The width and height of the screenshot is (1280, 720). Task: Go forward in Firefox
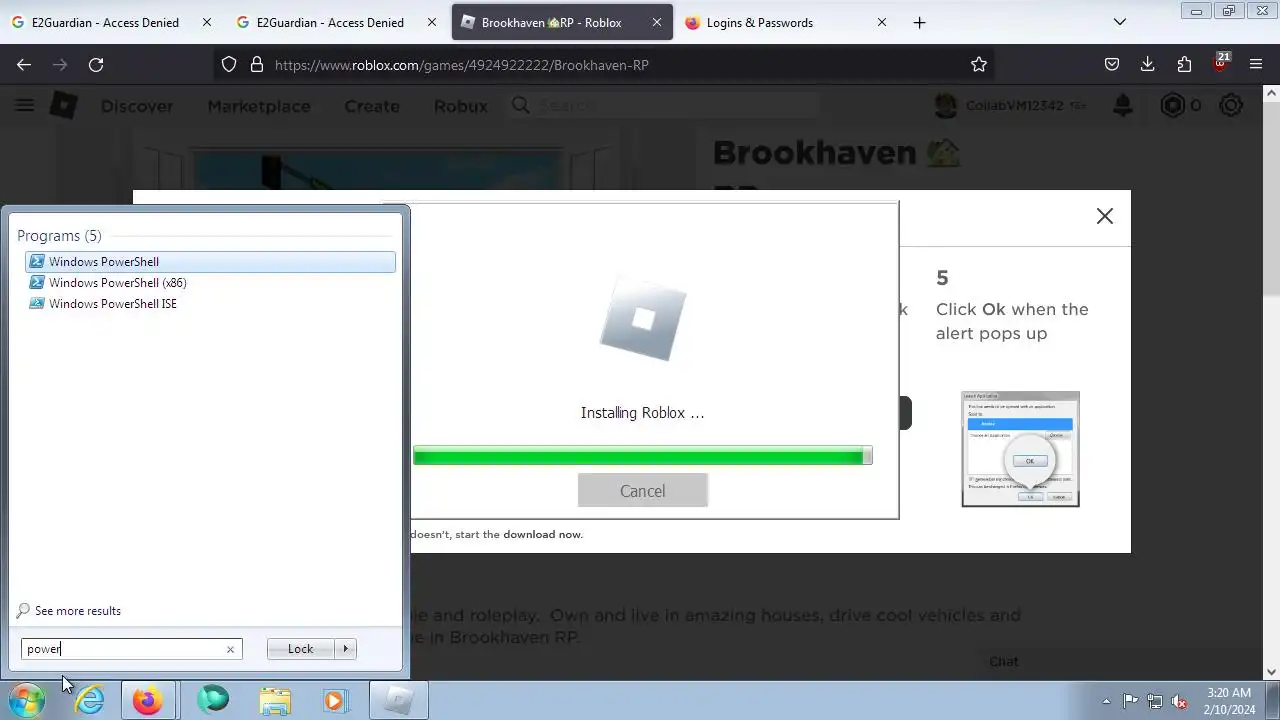coord(60,64)
